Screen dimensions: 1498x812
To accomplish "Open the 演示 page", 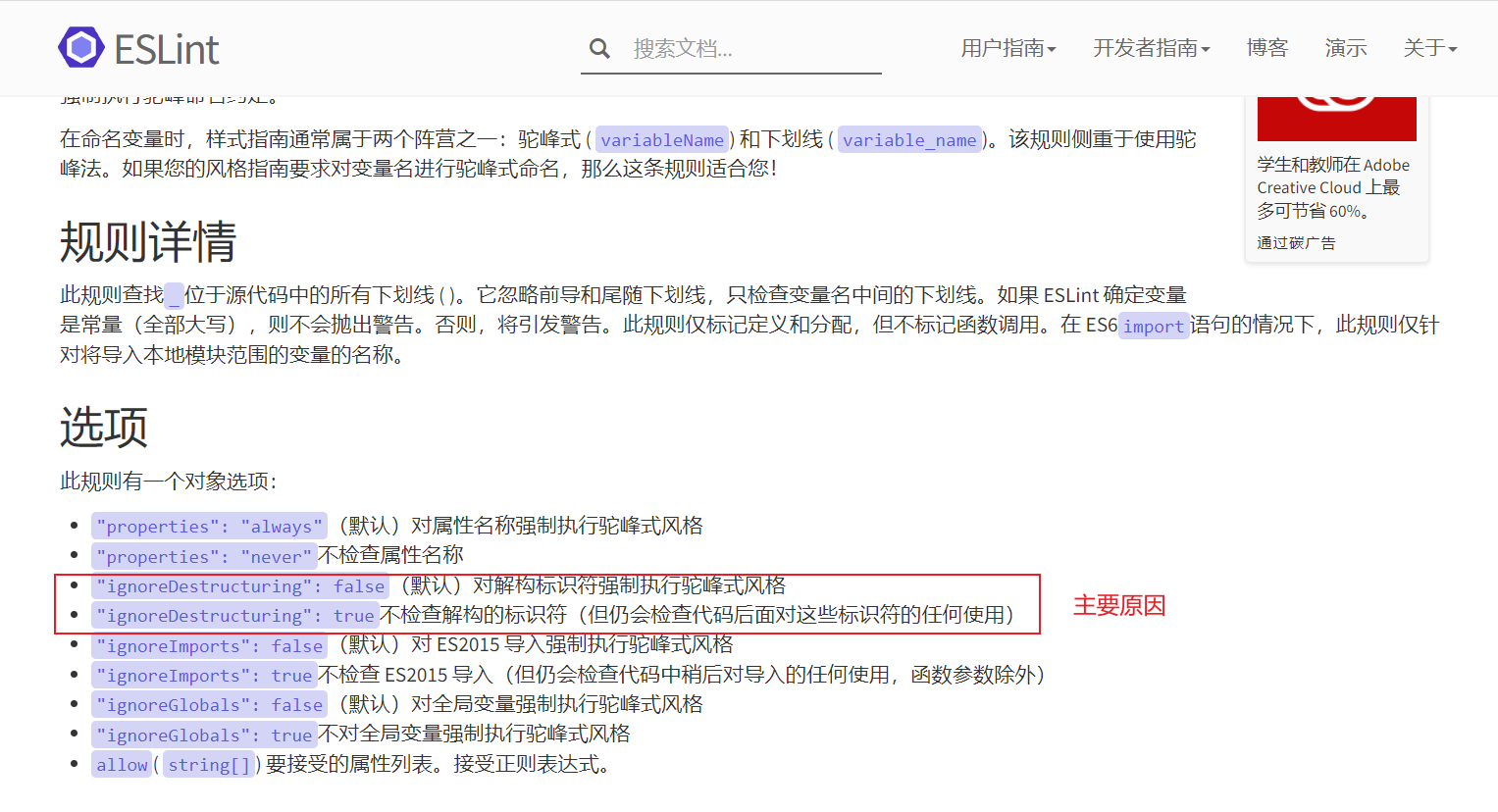I will pos(1346,48).
